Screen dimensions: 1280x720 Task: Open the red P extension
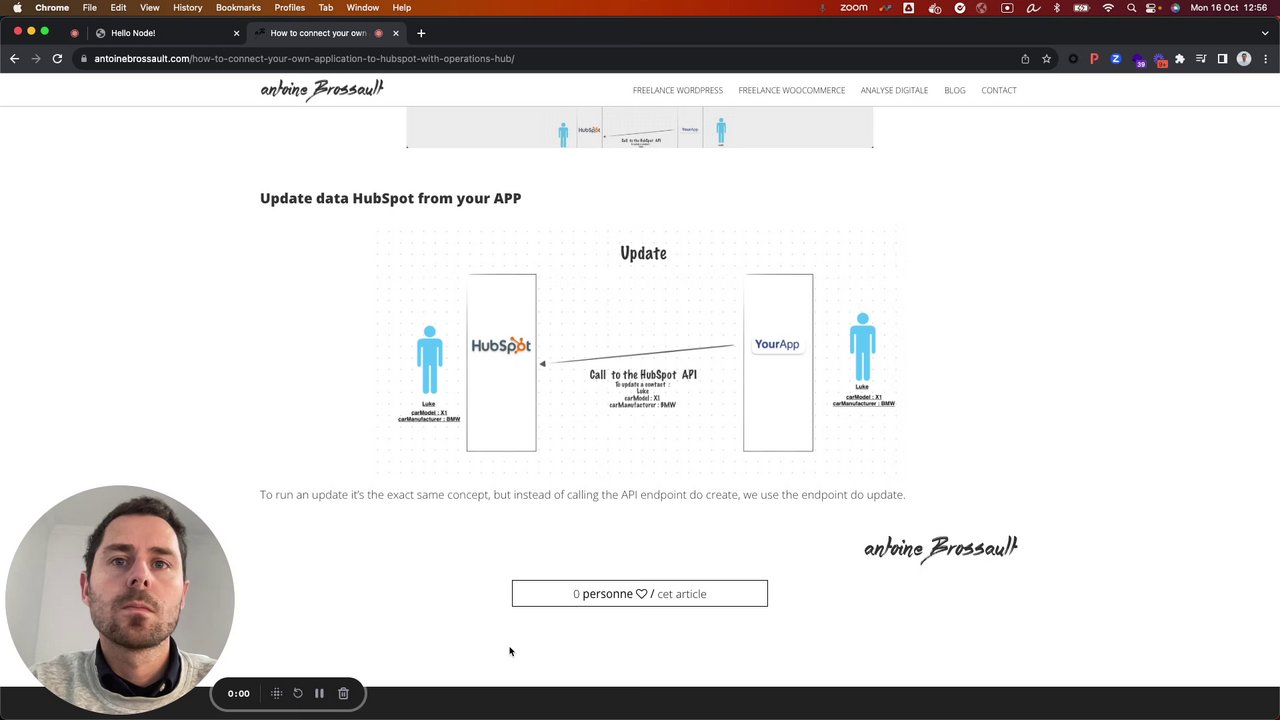1094,59
